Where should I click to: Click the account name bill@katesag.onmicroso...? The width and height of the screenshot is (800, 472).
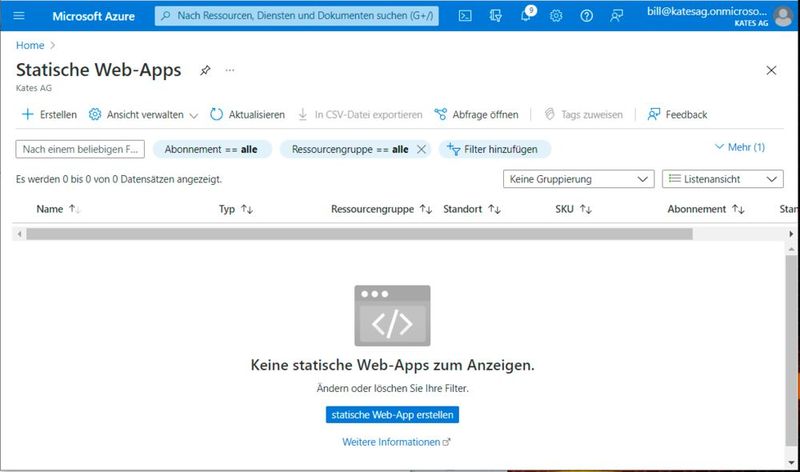(x=707, y=11)
